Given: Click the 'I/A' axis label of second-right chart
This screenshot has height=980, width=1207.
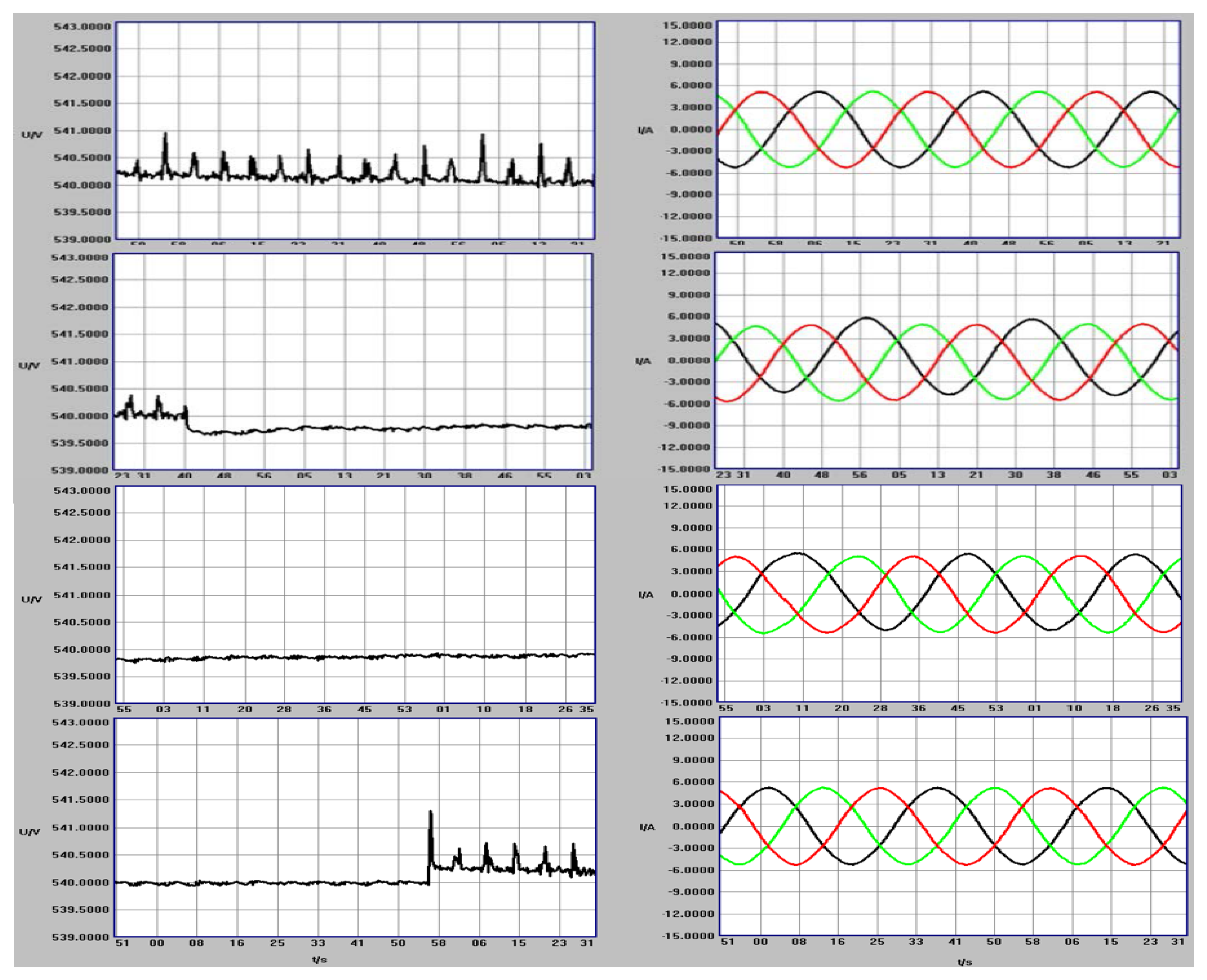Looking at the screenshot, I should tap(643, 361).
